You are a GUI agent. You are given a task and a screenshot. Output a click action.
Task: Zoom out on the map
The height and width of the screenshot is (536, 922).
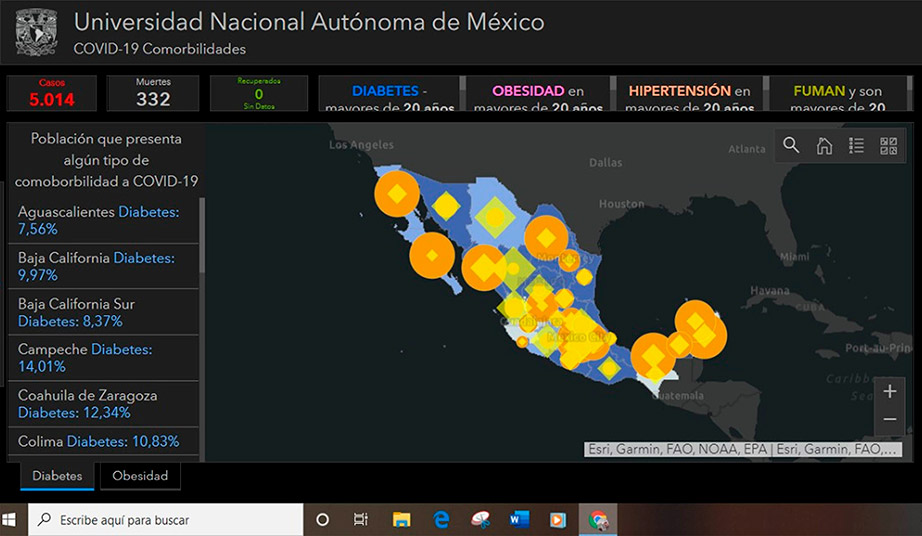(890, 420)
